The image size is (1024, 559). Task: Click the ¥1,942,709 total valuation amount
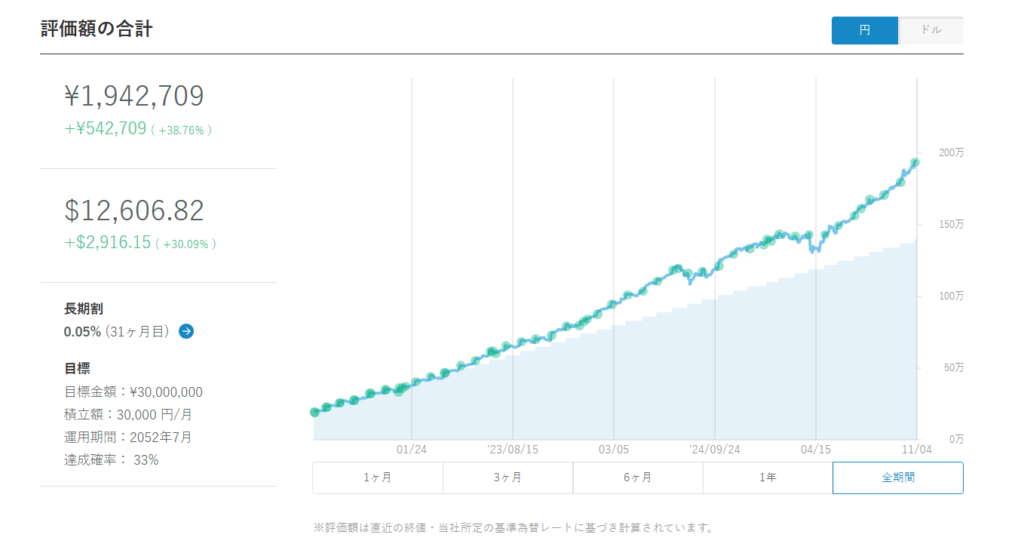[x=134, y=96]
